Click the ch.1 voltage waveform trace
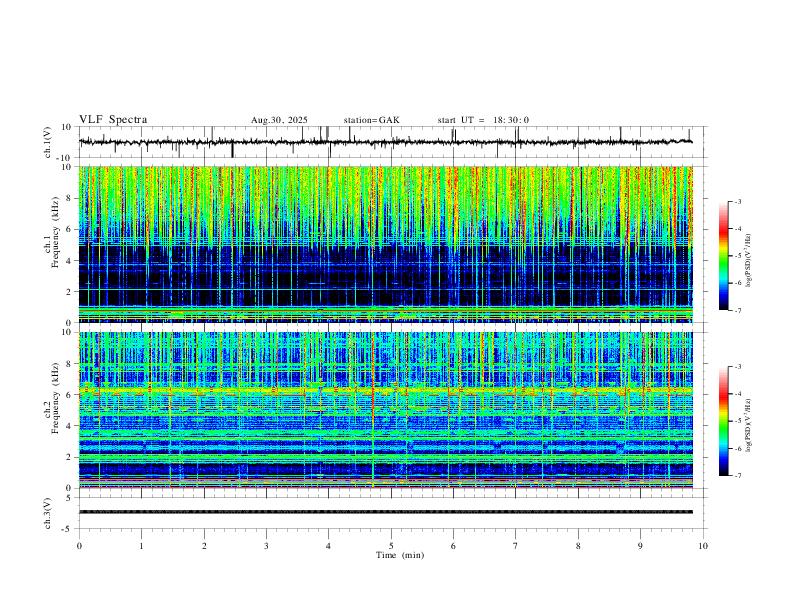Screen dimensions: 792x612 click(x=386, y=142)
